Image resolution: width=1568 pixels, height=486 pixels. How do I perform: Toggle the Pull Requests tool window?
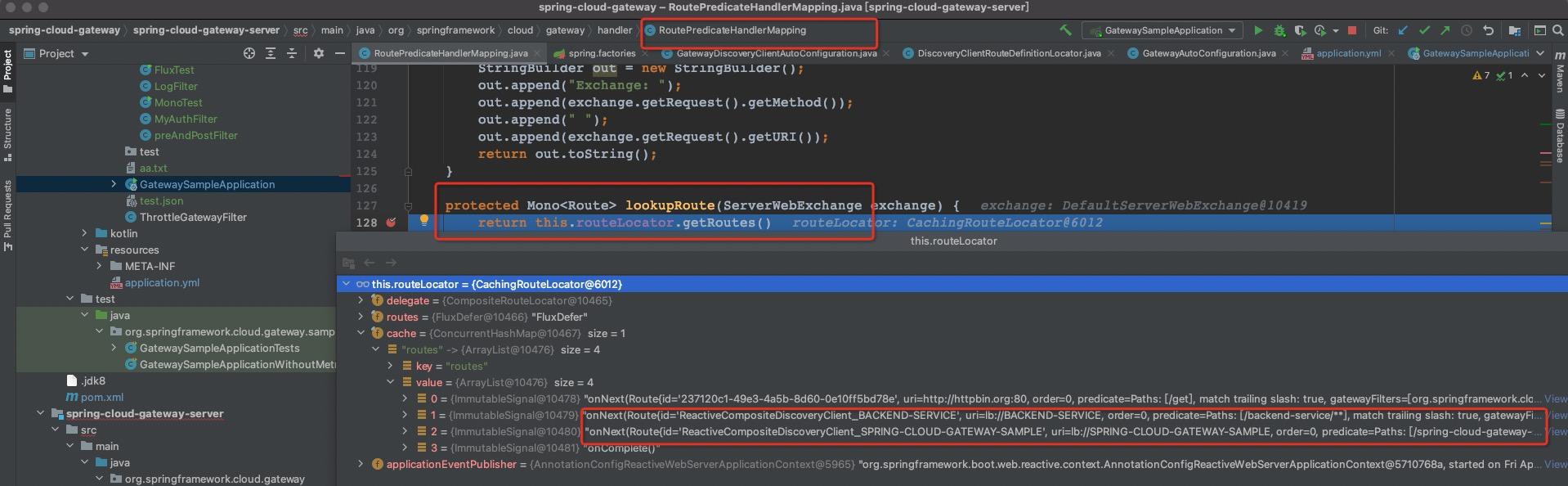pyautogui.click(x=7, y=215)
